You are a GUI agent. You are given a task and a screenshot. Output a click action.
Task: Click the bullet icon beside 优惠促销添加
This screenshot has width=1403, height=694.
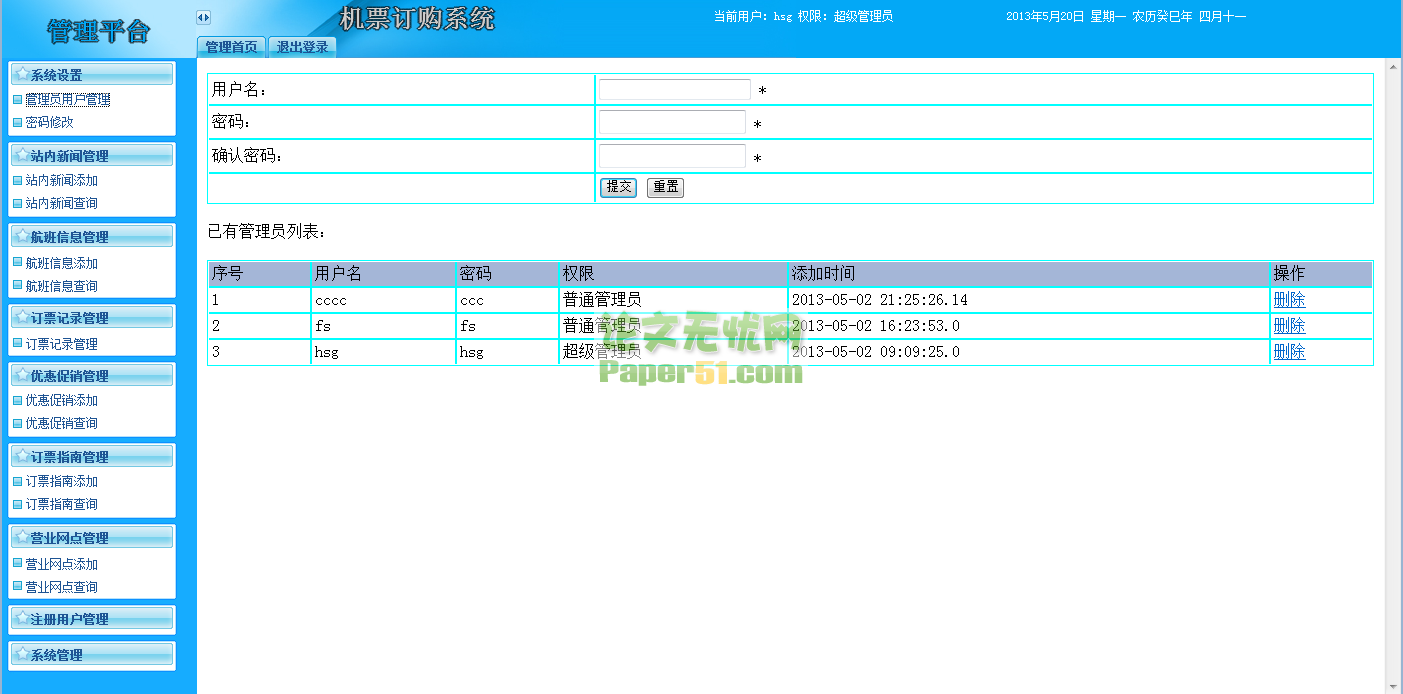click(17, 400)
